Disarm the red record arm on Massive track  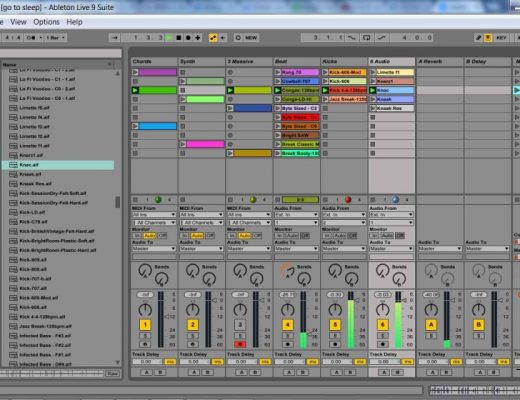240,344
